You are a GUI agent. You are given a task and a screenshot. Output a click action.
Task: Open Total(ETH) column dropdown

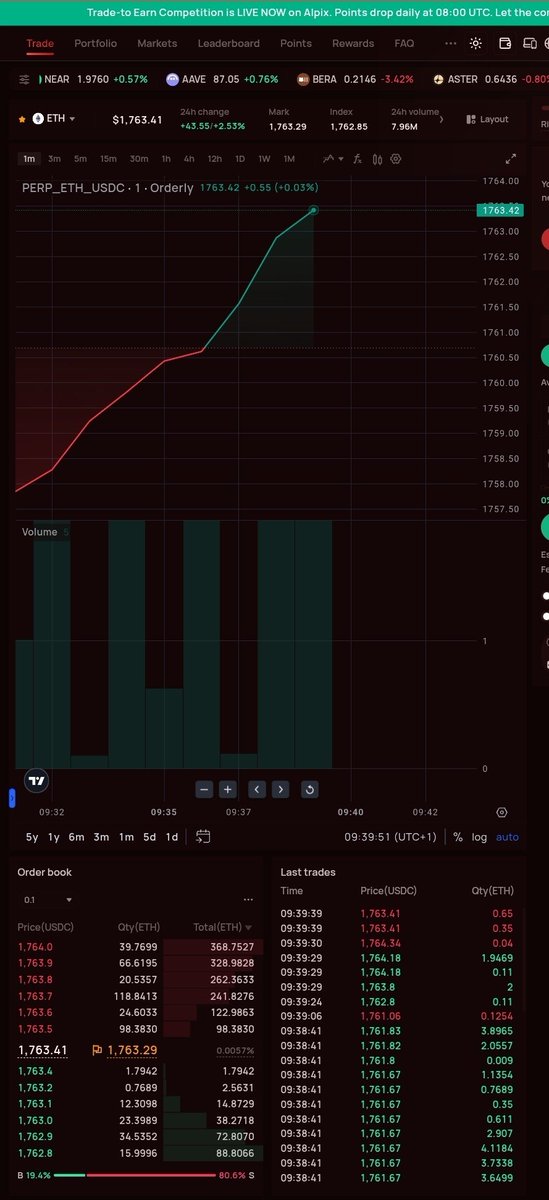(x=223, y=927)
